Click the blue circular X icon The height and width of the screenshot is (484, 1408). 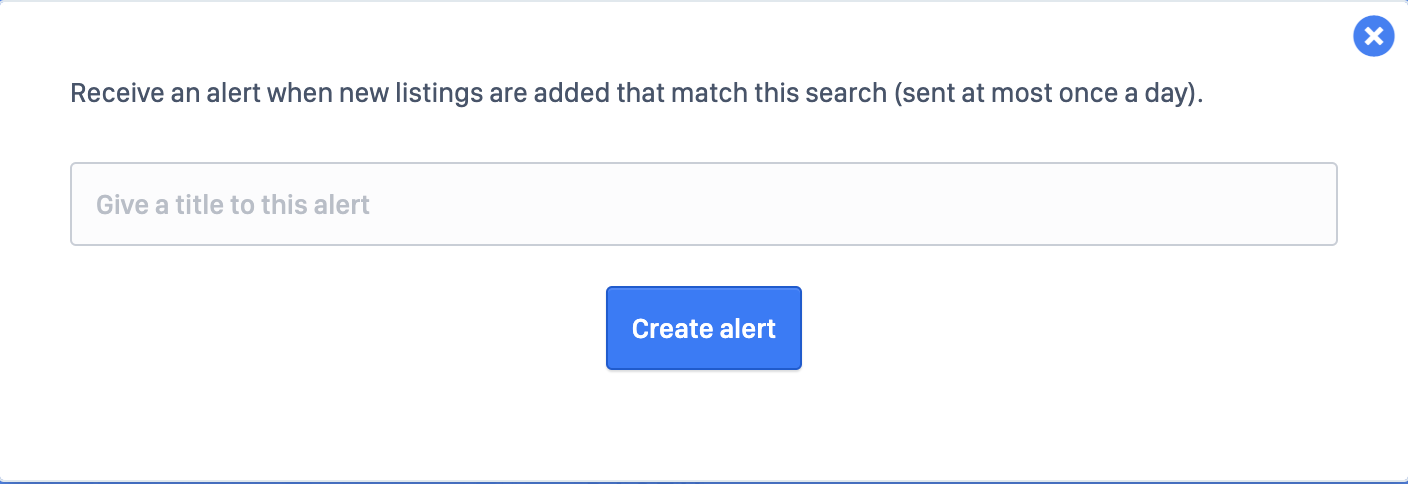point(1373,37)
